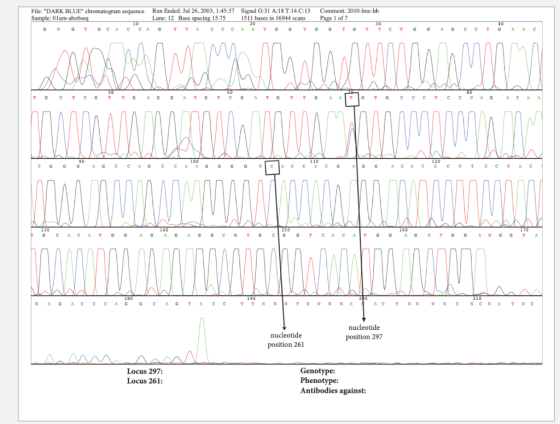Click base position number 10 in first row
Screen dimensions: 560x424
[136, 24]
